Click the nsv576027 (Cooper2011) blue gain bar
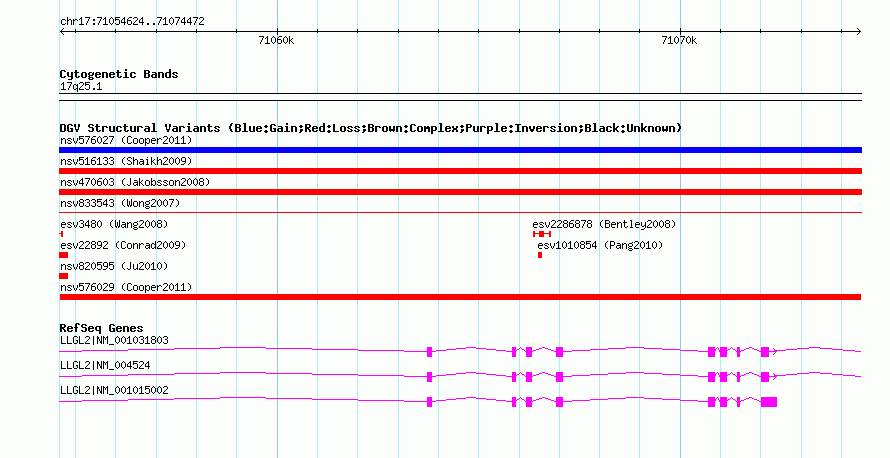 (460, 150)
